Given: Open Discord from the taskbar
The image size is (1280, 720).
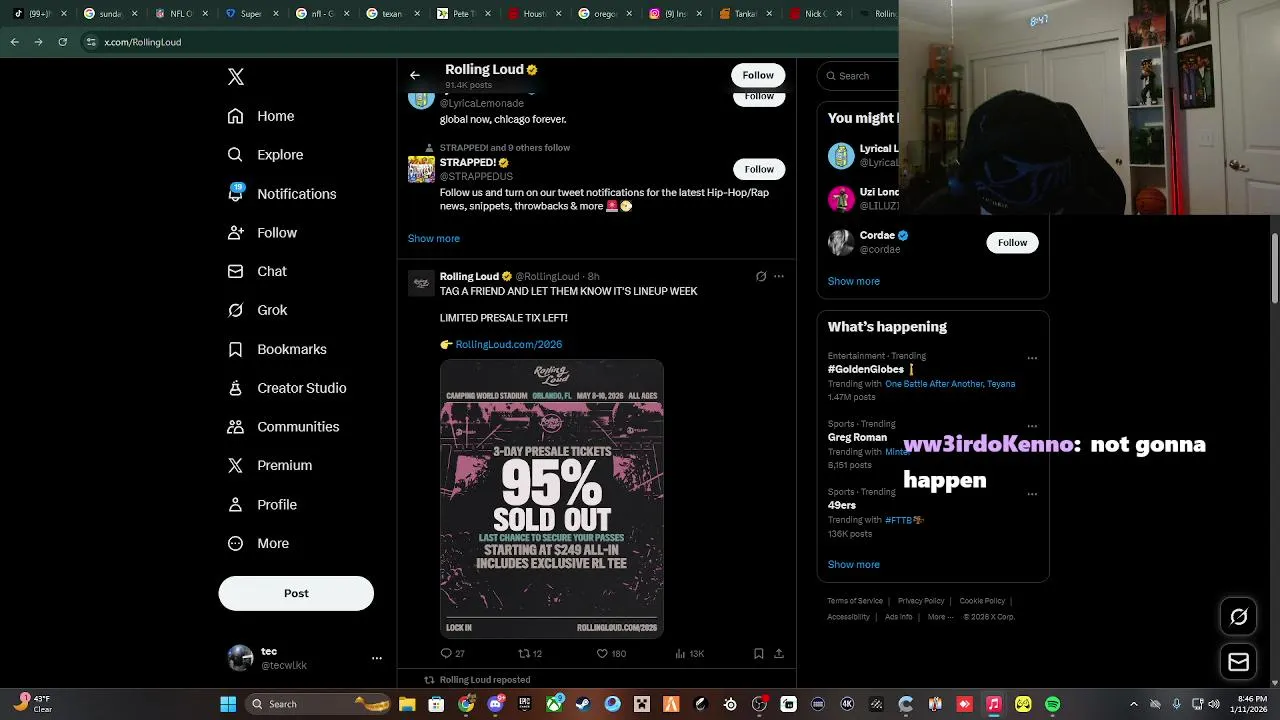Looking at the screenshot, I should (x=495, y=704).
